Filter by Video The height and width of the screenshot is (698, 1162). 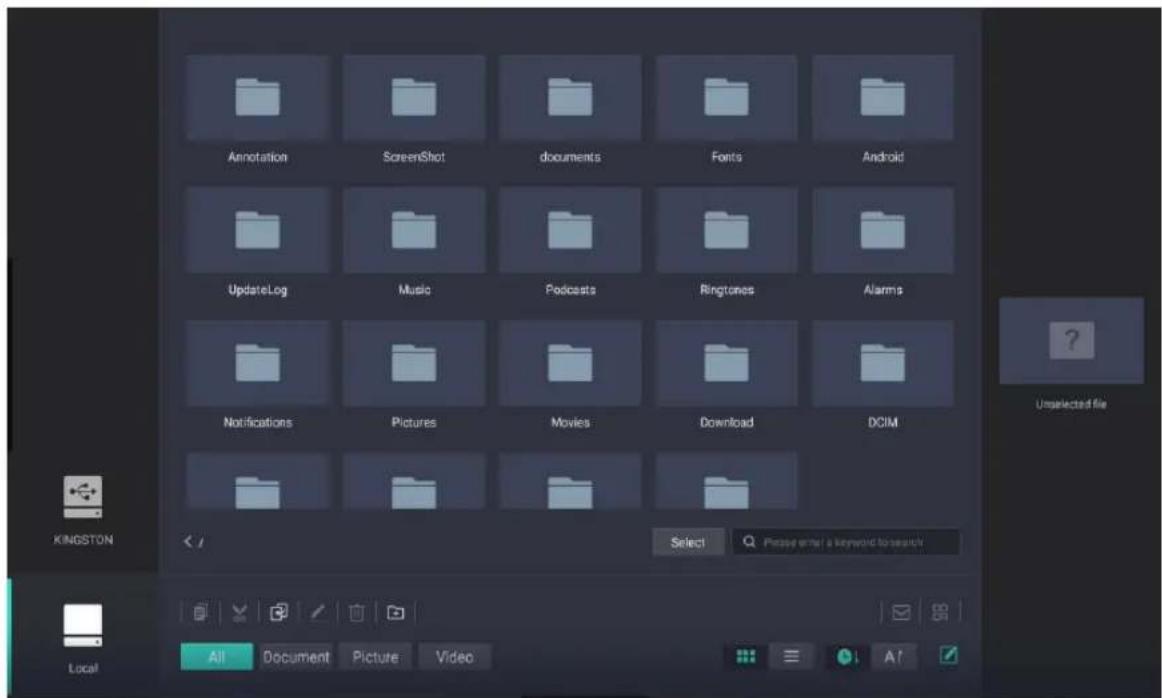[454, 657]
